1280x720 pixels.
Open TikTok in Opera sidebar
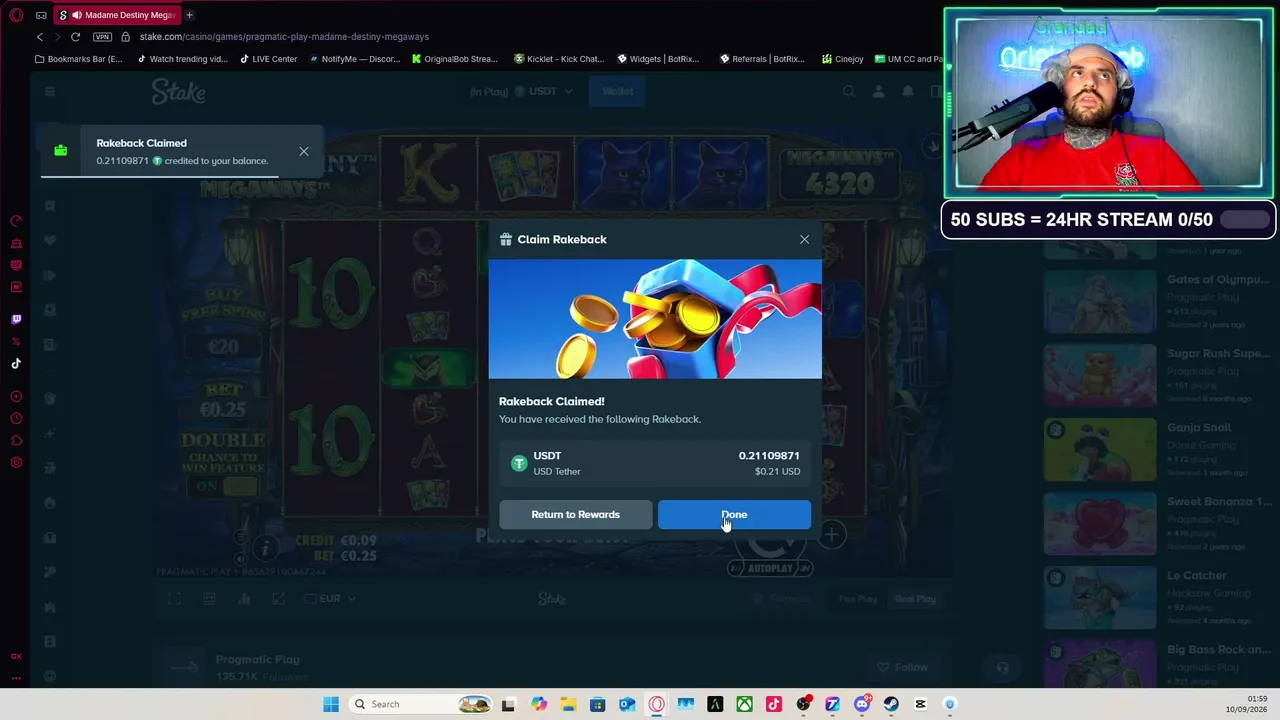point(16,364)
